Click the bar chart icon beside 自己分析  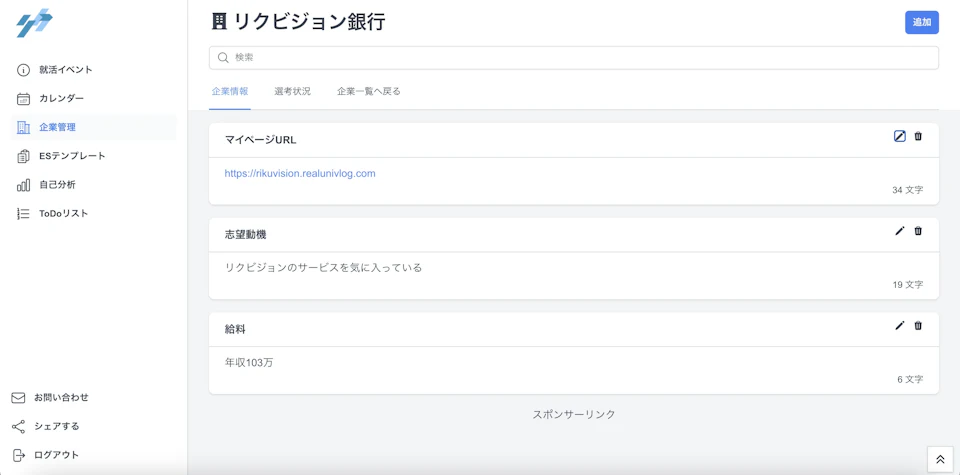pos(23,185)
